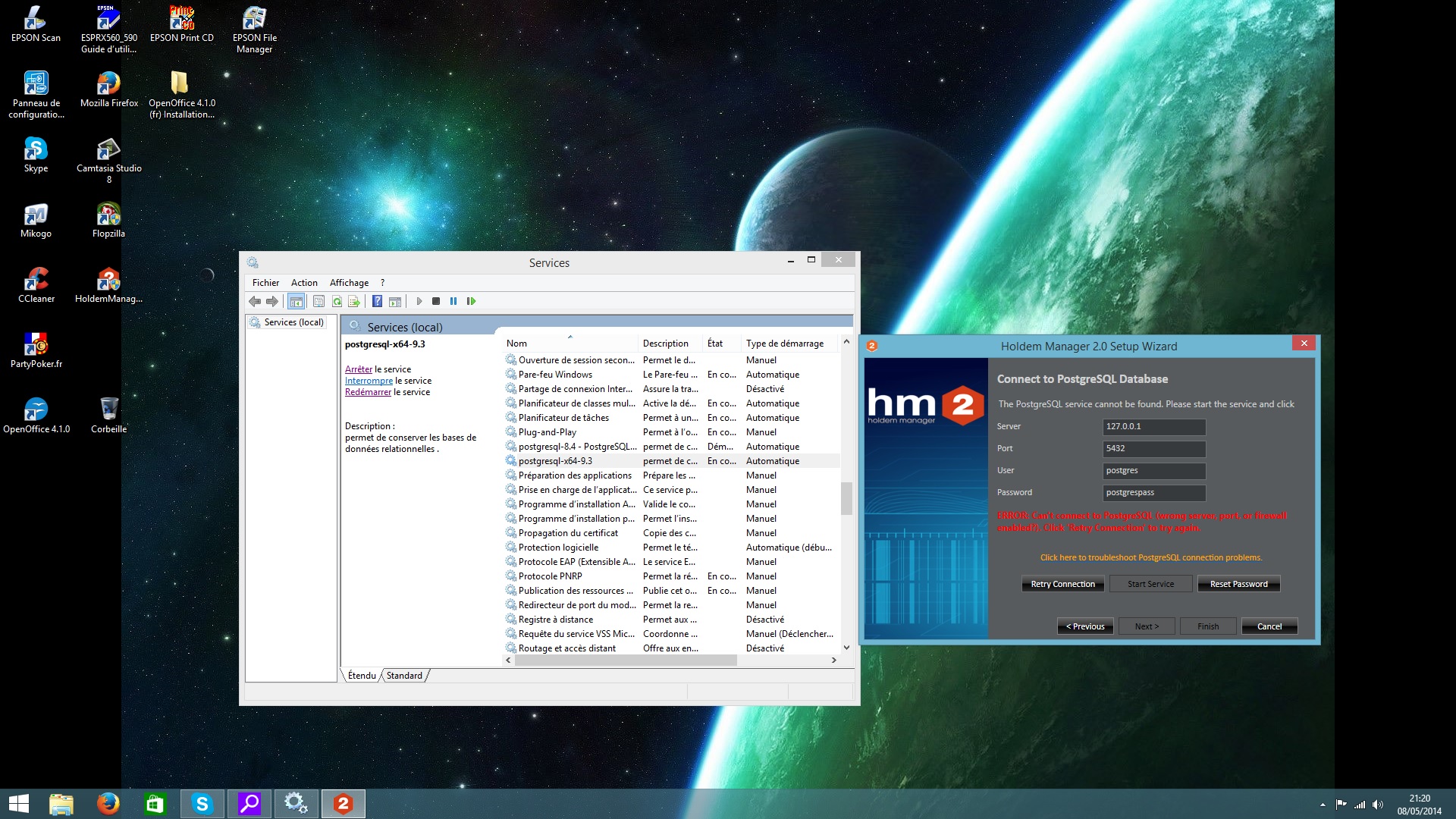Click the Password input field
This screenshot has height=819, width=1456.
point(1153,493)
